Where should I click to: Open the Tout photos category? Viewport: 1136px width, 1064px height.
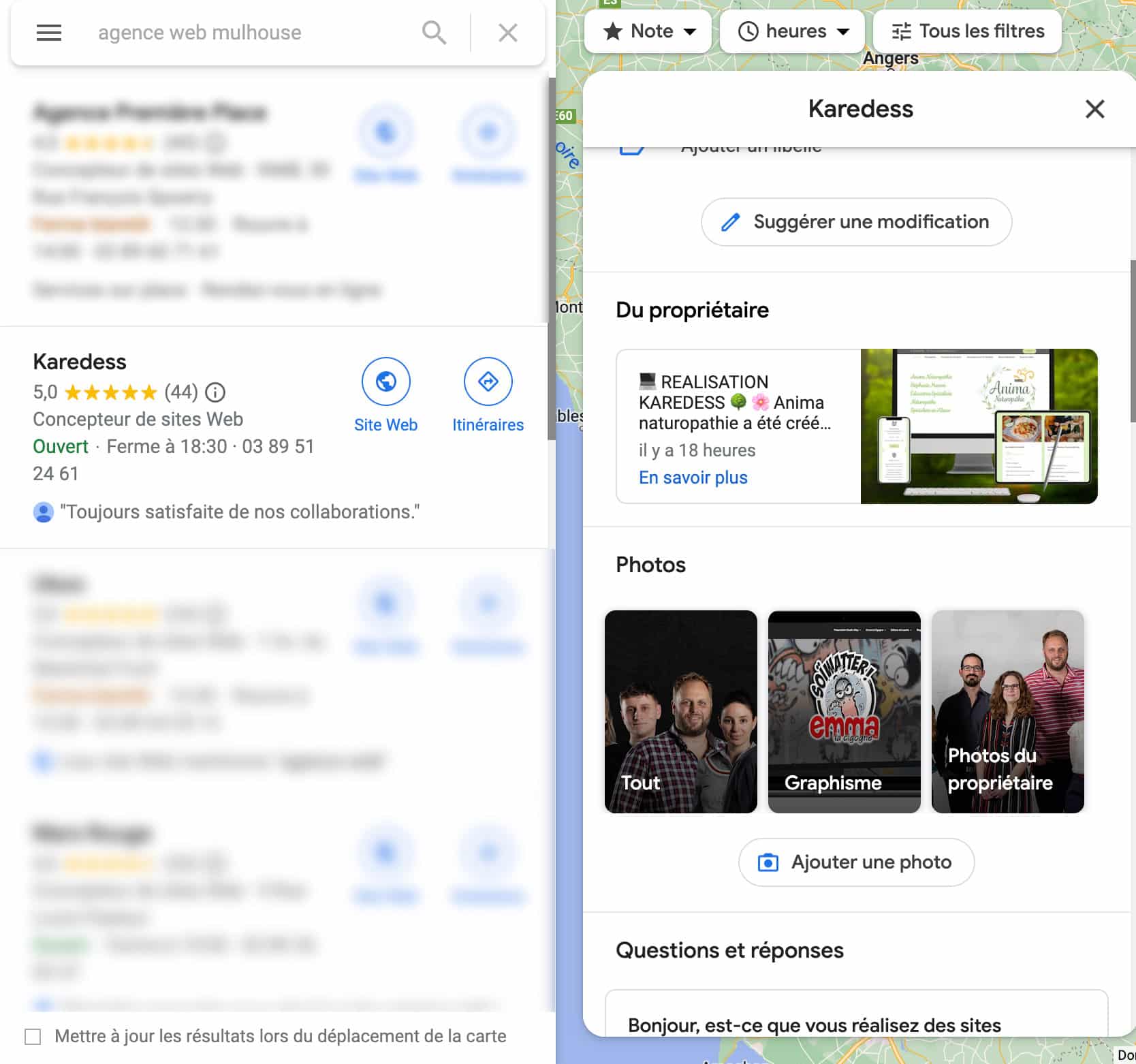pos(680,711)
